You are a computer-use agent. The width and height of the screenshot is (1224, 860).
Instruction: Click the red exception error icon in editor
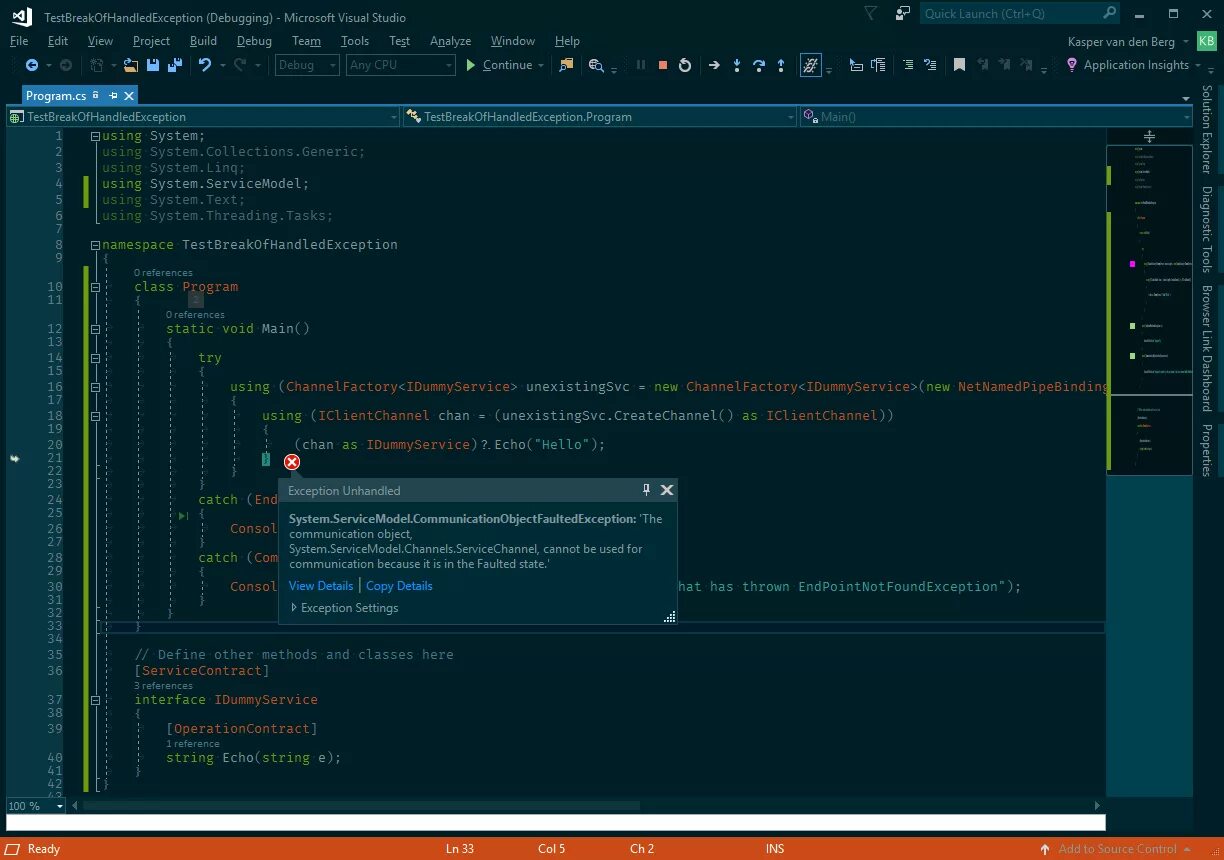tap(292, 462)
